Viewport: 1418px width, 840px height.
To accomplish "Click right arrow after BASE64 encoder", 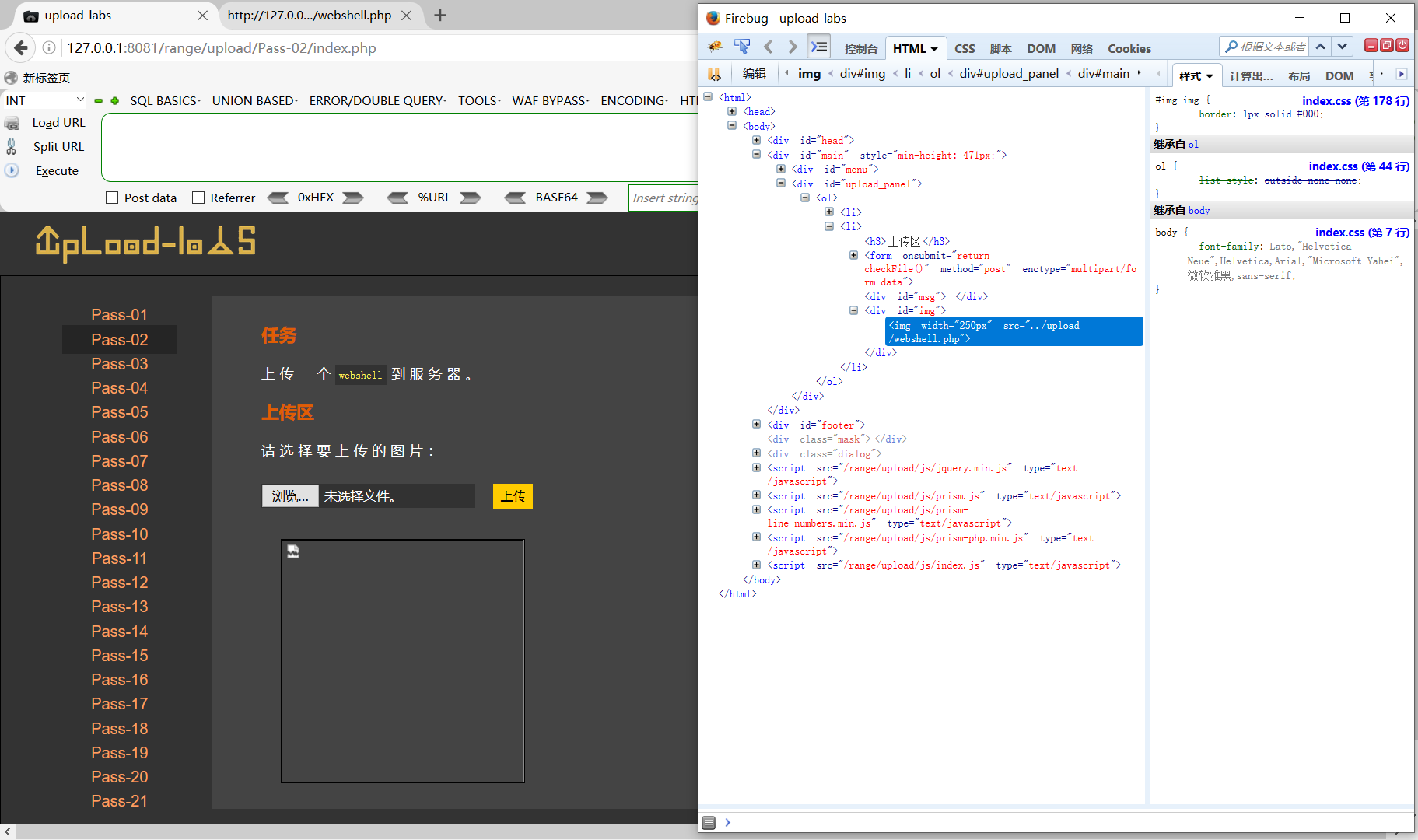I will pyautogui.click(x=597, y=198).
